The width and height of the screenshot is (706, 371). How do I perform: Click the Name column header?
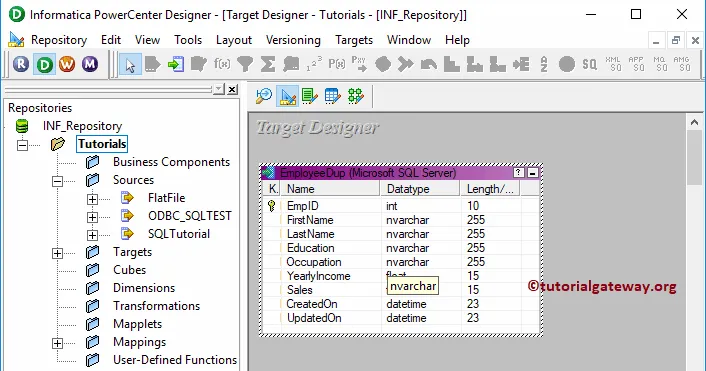point(330,189)
